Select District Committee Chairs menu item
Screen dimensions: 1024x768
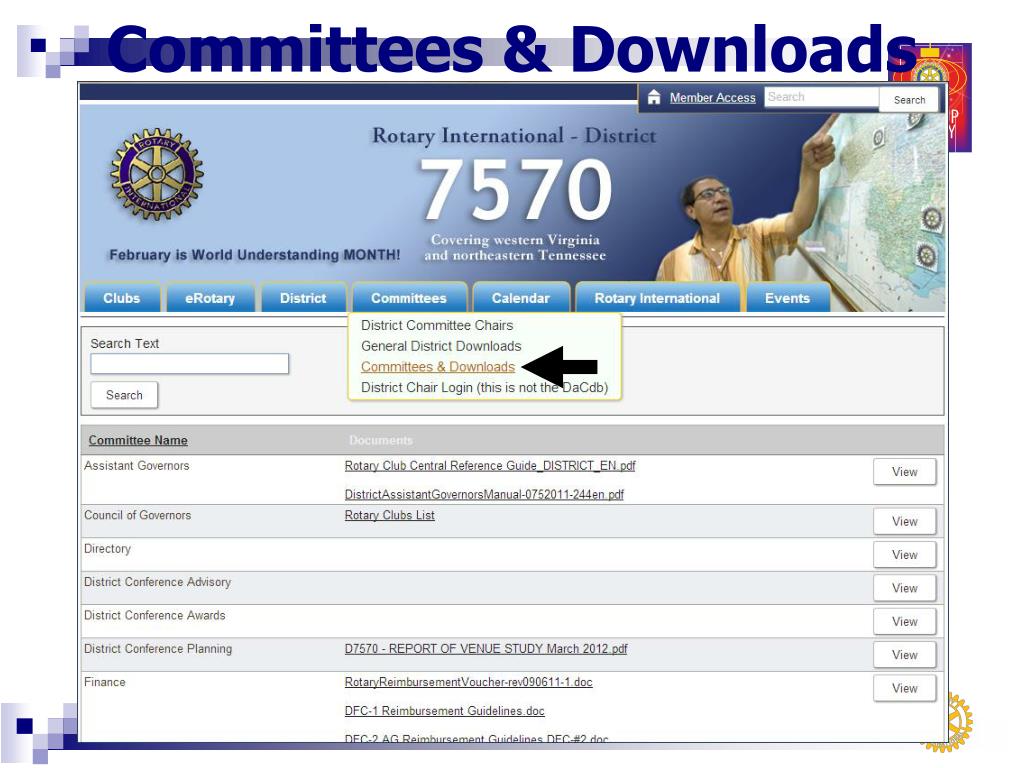(437, 325)
